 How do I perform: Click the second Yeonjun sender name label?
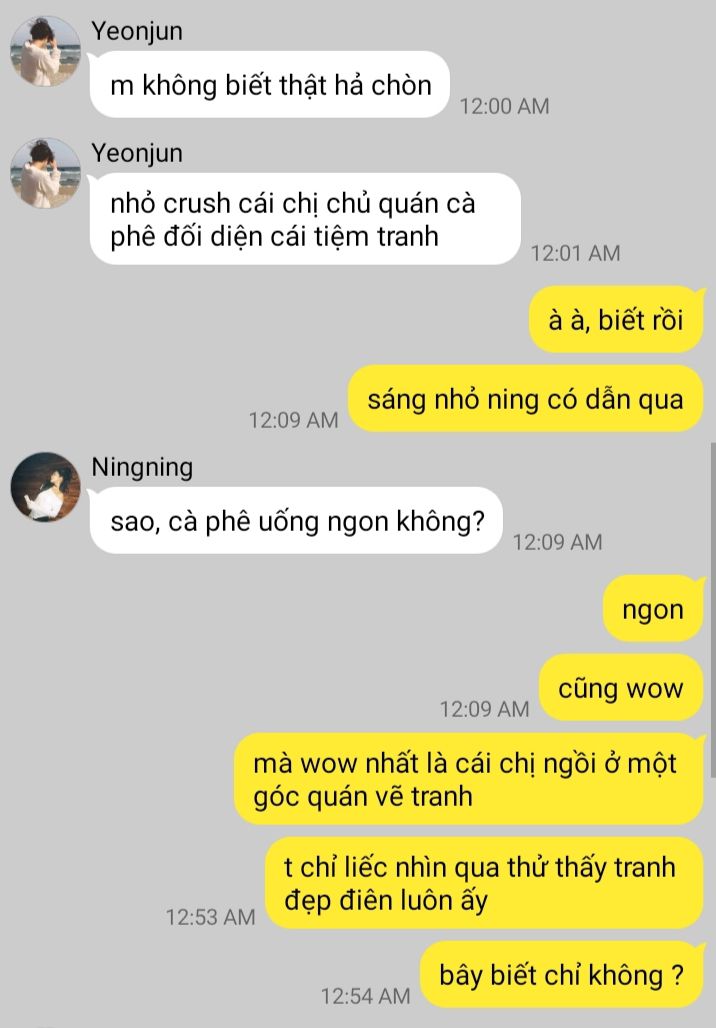pyautogui.click(x=137, y=153)
